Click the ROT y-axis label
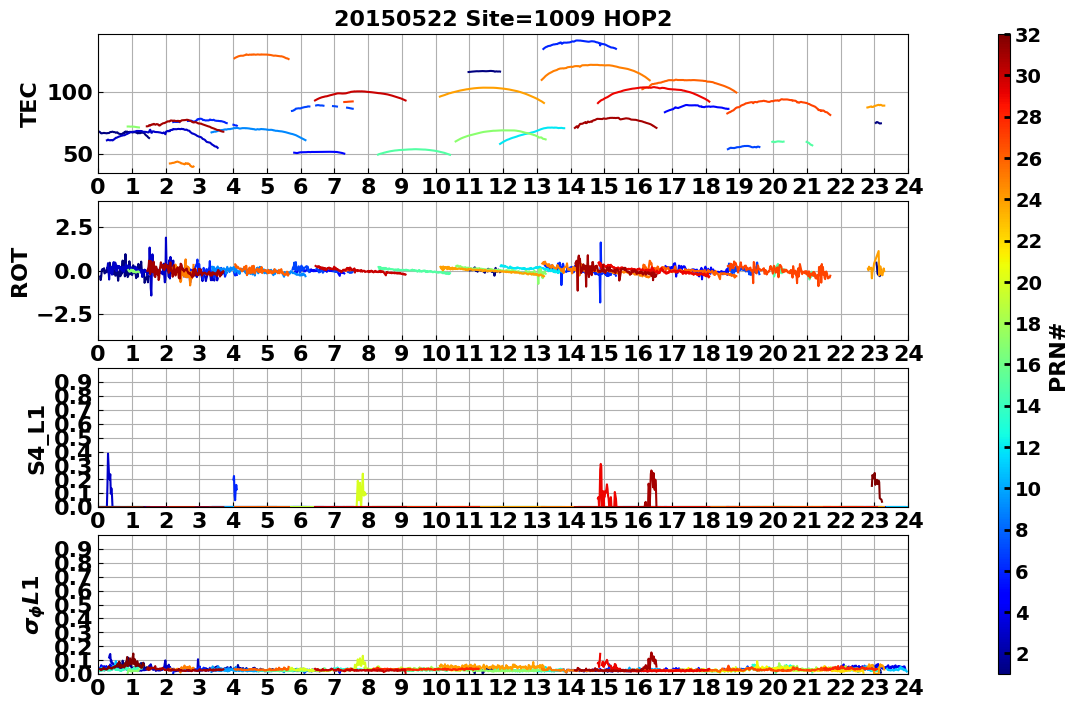This screenshot has width=1077, height=709. pyautogui.click(x=21, y=273)
